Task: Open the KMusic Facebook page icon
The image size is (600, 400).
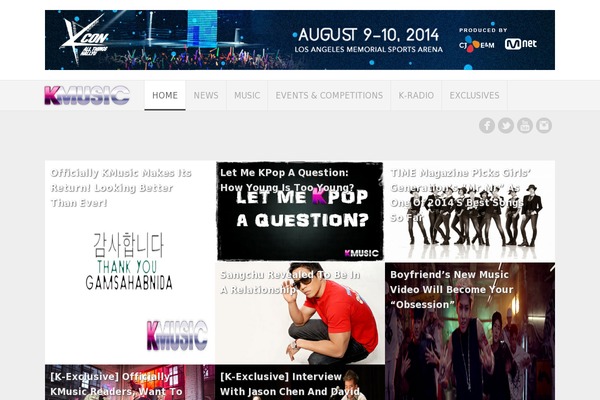Action: point(487,126)
